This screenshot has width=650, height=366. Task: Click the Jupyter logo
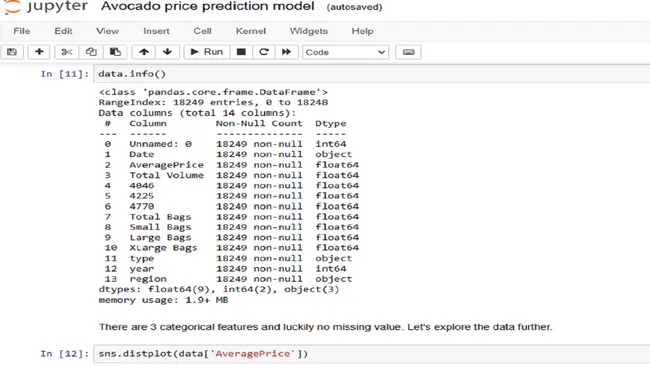coord(46,7)
